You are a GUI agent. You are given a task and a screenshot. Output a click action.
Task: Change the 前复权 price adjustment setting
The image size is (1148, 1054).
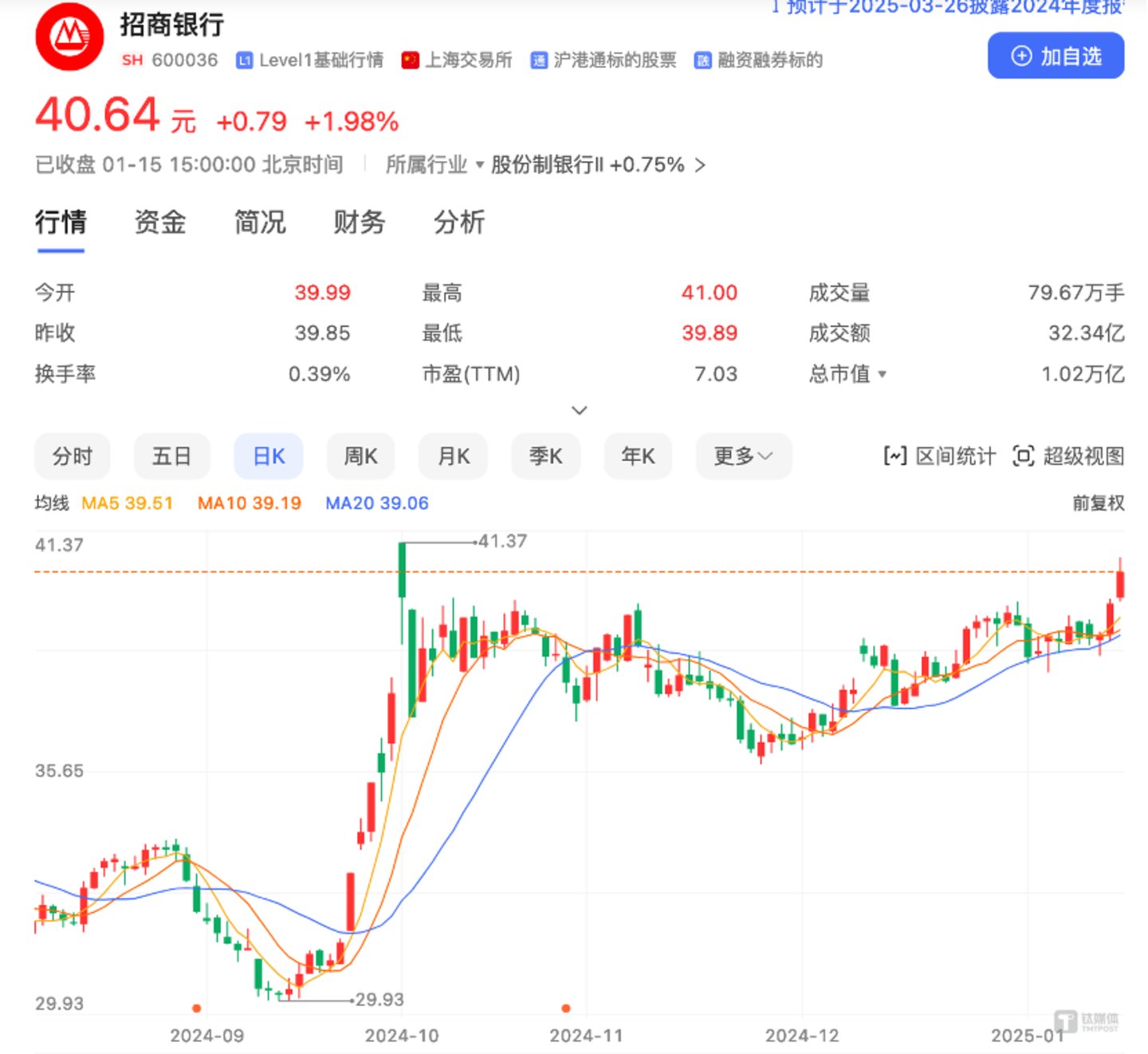[1098, 503]
